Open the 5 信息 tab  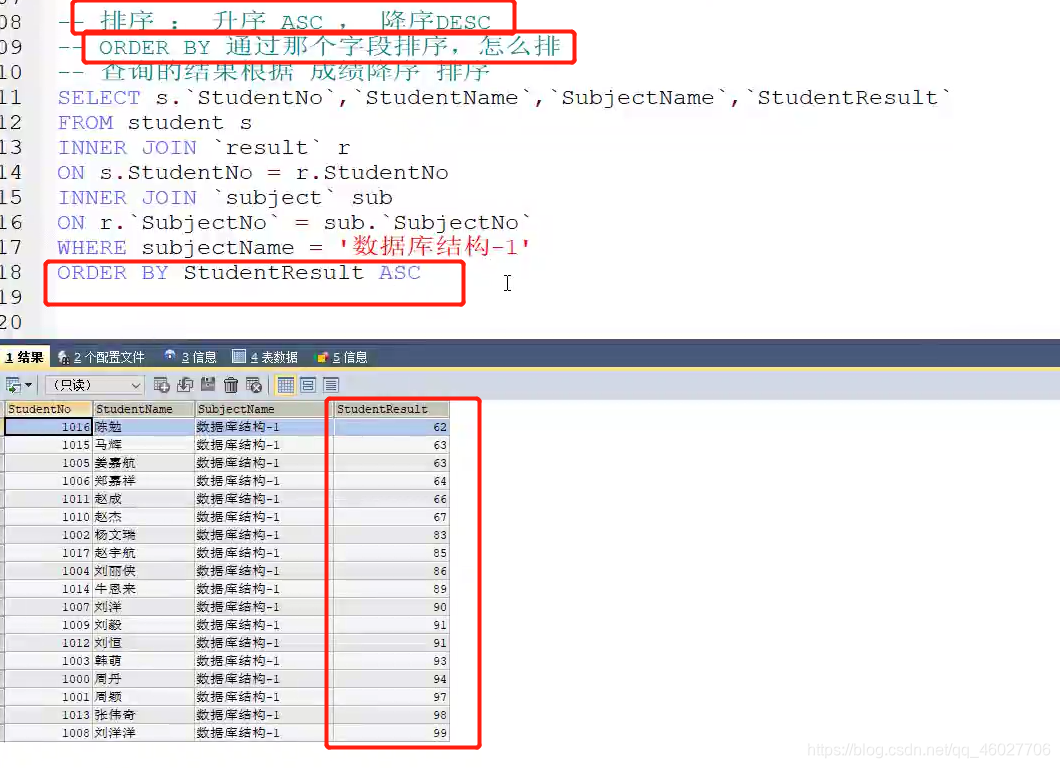[x=341, y=357]
